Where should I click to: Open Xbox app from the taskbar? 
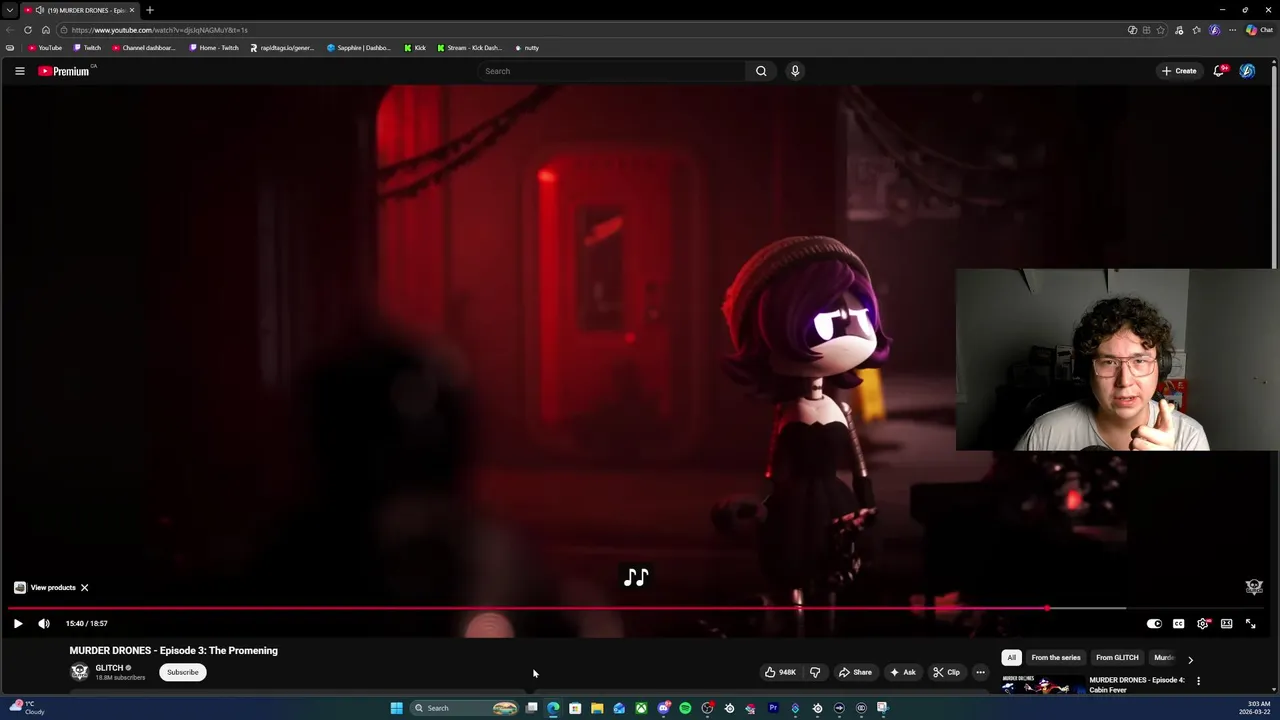pyautogui.click(x=641, y=708)
